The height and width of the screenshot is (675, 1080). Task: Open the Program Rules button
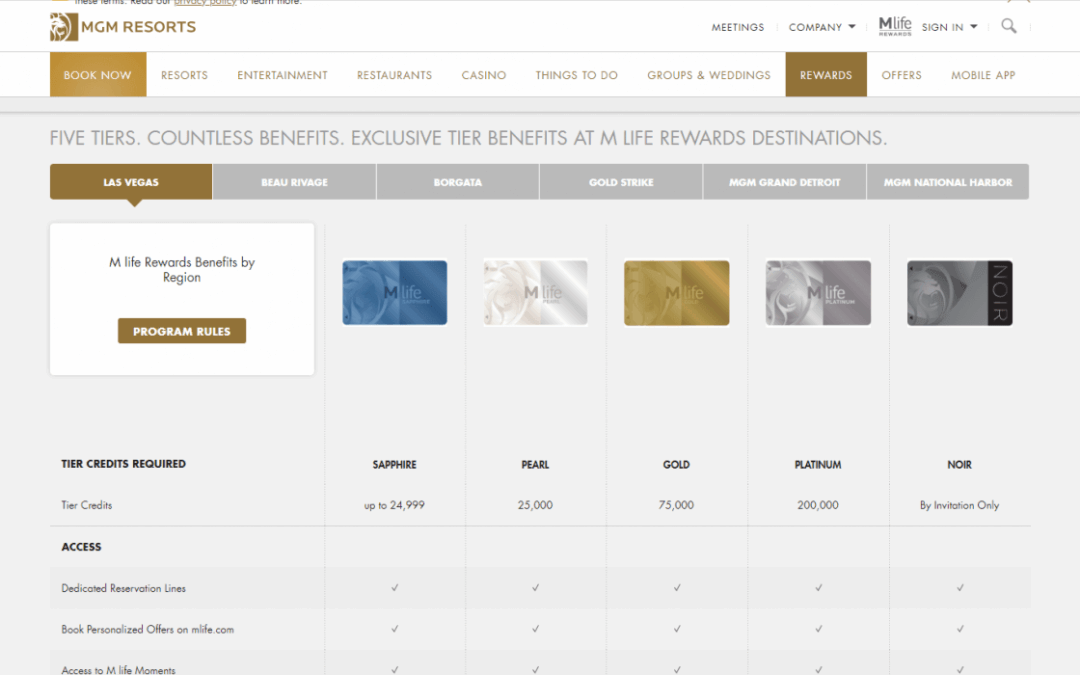(x=182, y=331)
